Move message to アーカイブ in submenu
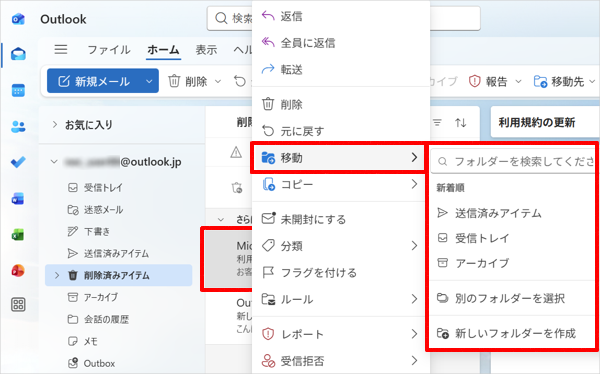 click(x=513, y=263)
